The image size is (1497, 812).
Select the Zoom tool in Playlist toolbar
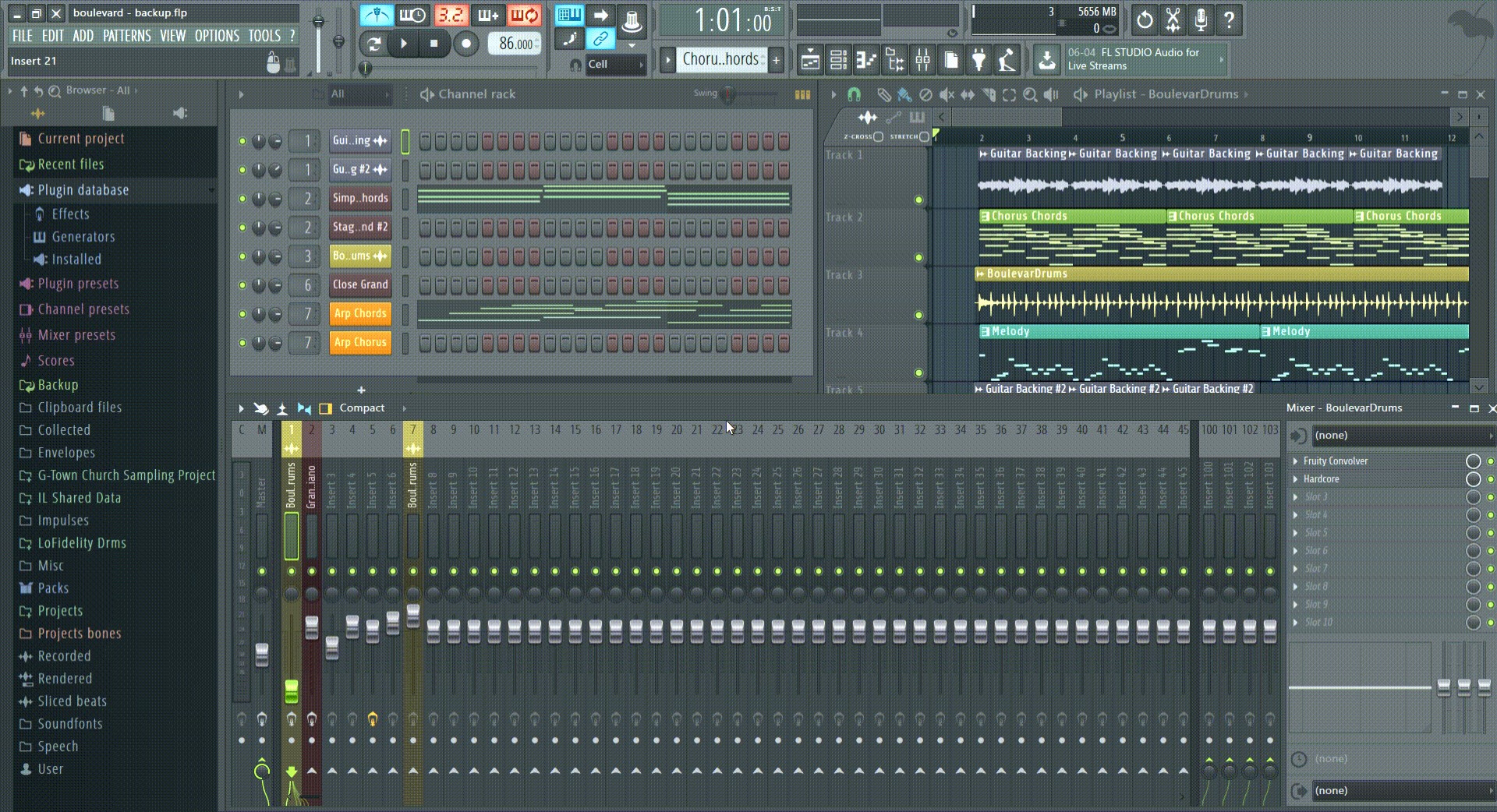[x=1030, y=95]
